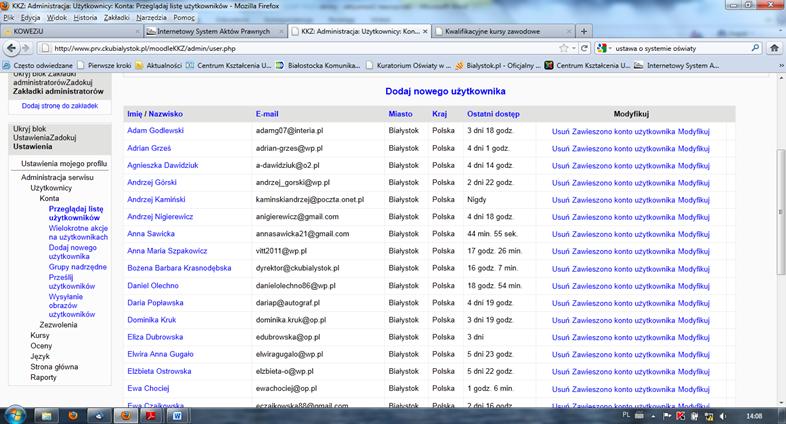Open the Windows Start orb
Viewport: 786px width, 424px height.
tap(15, 414)
